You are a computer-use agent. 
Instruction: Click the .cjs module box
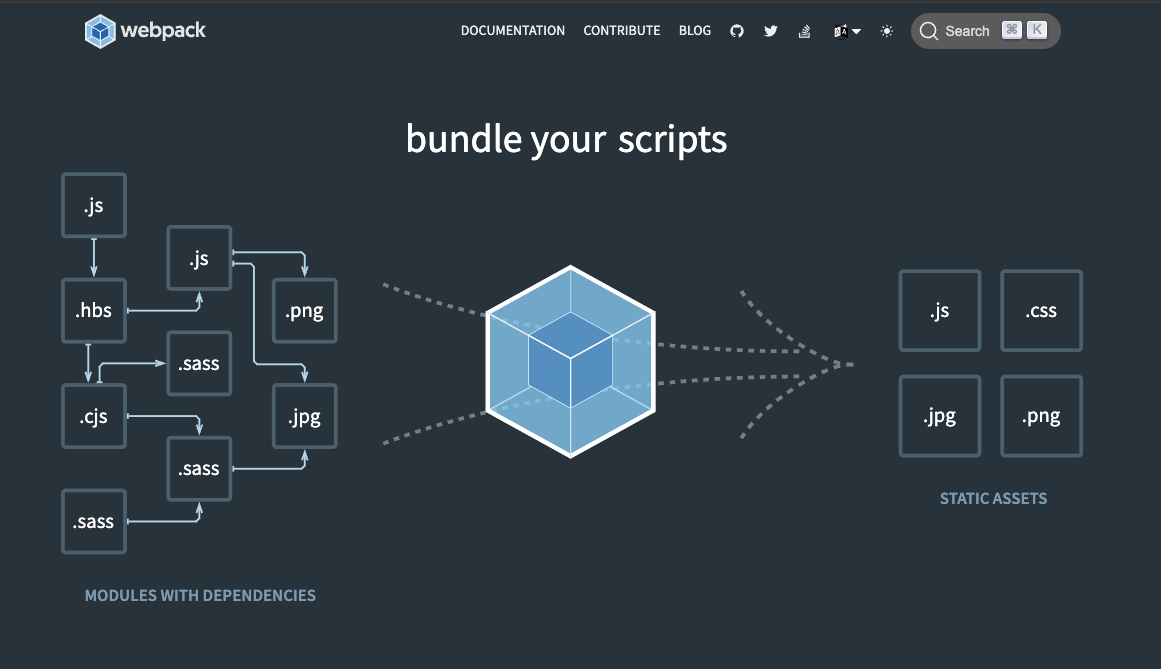[x=94, y=416]
